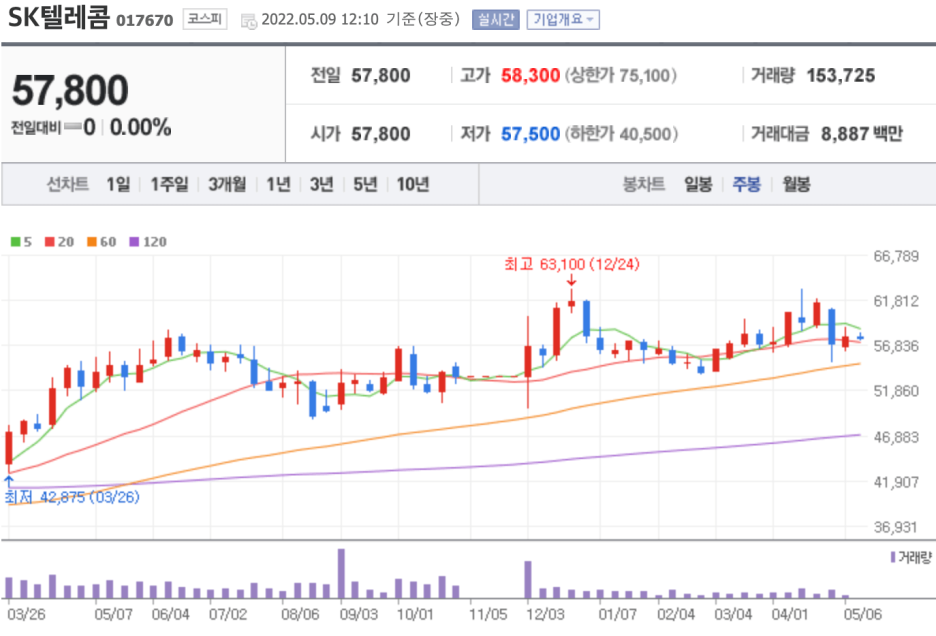Click the 거래량 value 153,725
The image size is (936, 636).
click(840, 75)
